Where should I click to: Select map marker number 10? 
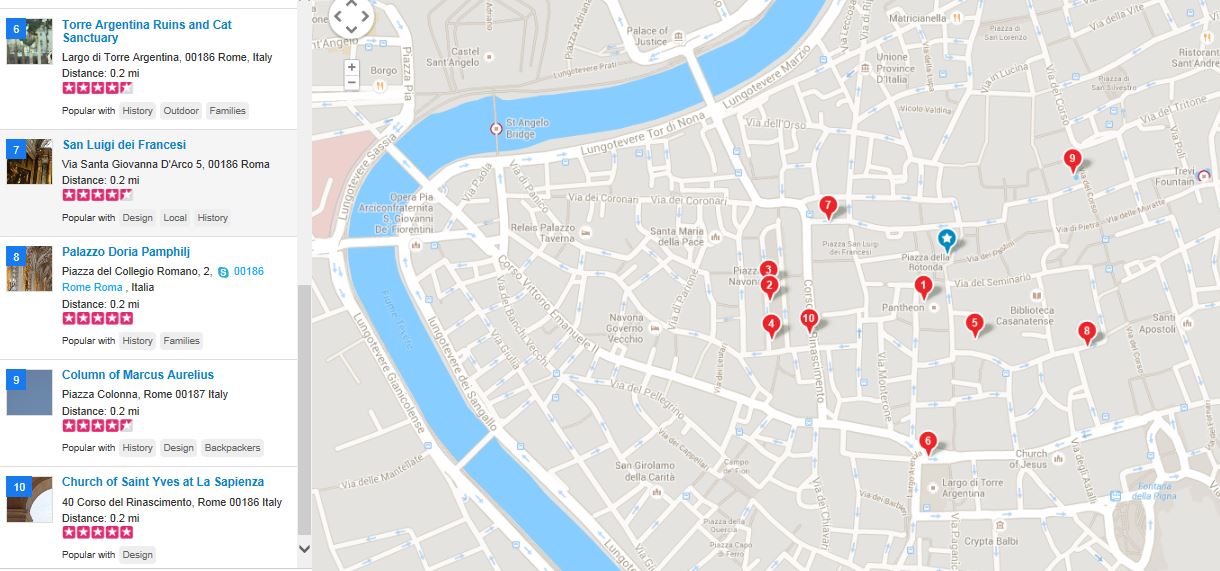pyautogui.click(x=809, y=321)
